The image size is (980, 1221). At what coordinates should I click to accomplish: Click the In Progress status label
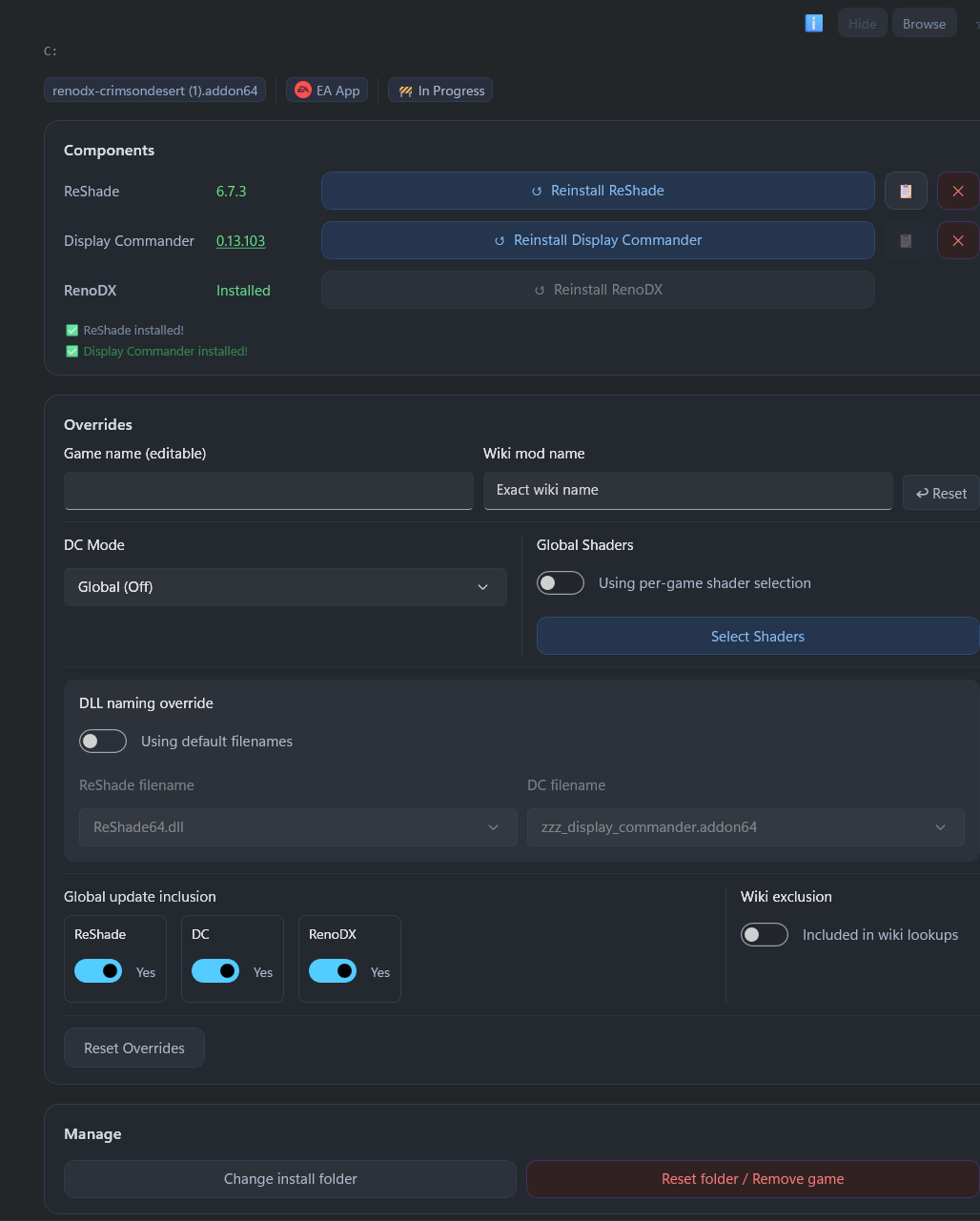click(x=452, y=91)
